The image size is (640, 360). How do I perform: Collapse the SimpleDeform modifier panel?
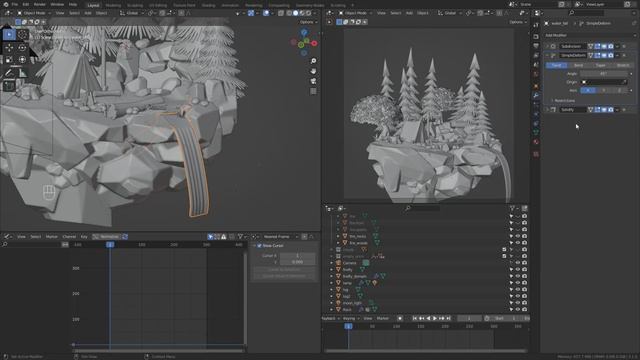pos(547,56)
